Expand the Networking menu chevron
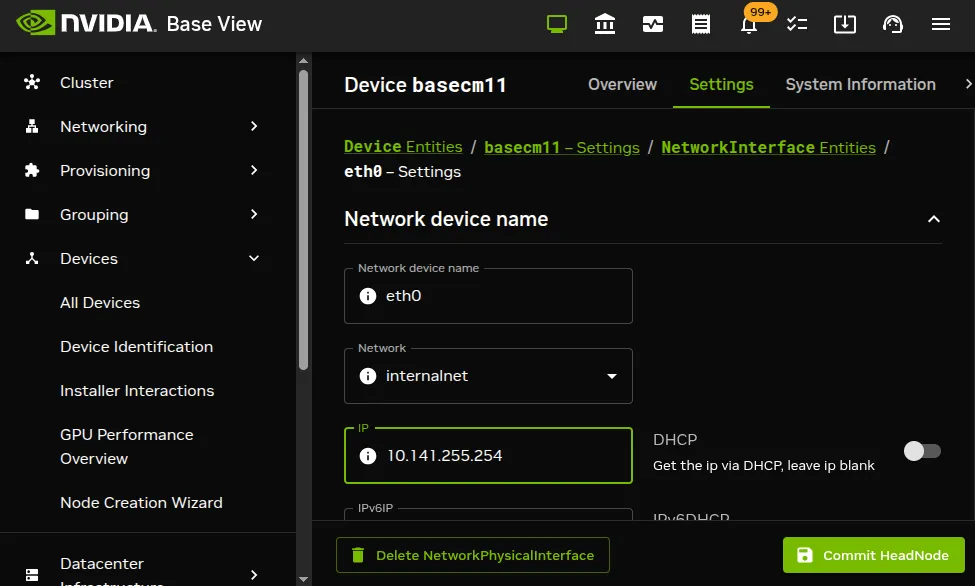 click(254, 126)
